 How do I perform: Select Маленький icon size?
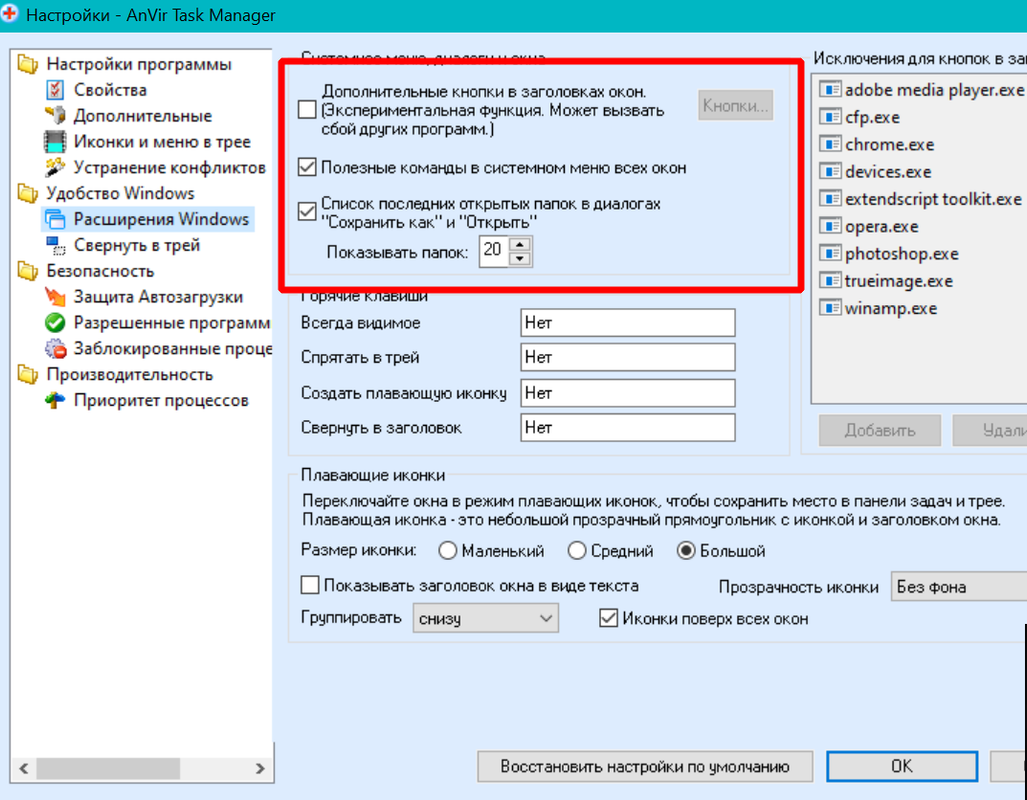447,550
